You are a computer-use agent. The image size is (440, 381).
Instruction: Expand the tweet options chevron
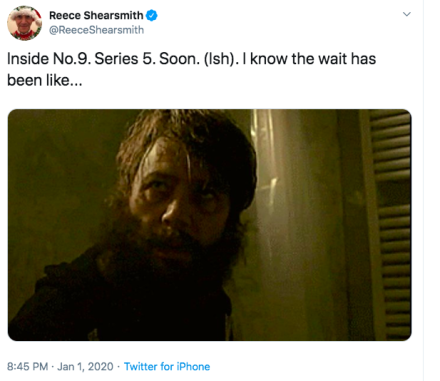tap(407, 14)
